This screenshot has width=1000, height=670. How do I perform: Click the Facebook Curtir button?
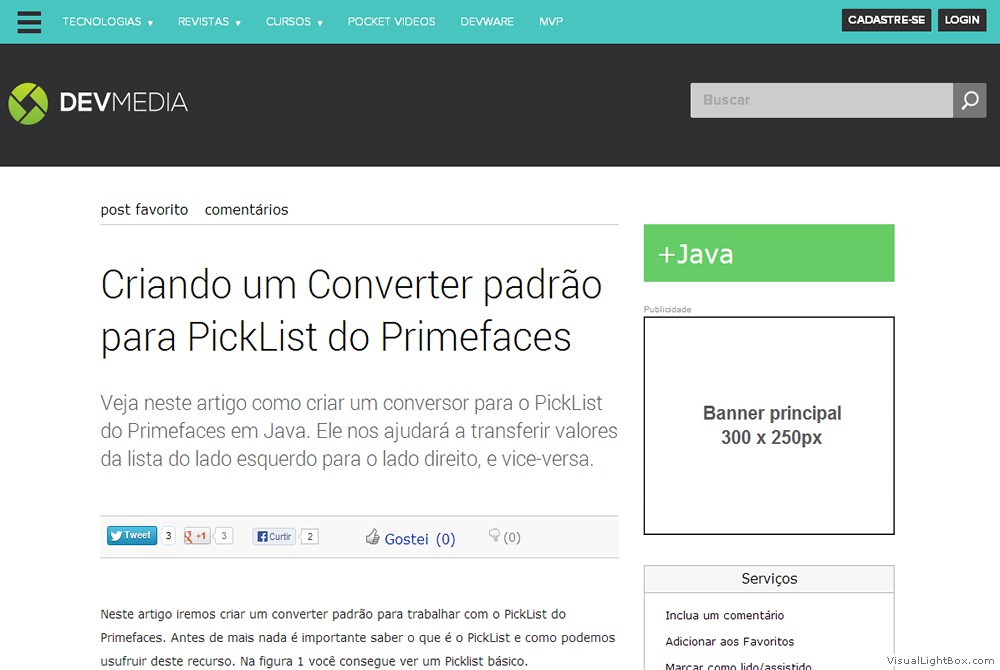274,537
